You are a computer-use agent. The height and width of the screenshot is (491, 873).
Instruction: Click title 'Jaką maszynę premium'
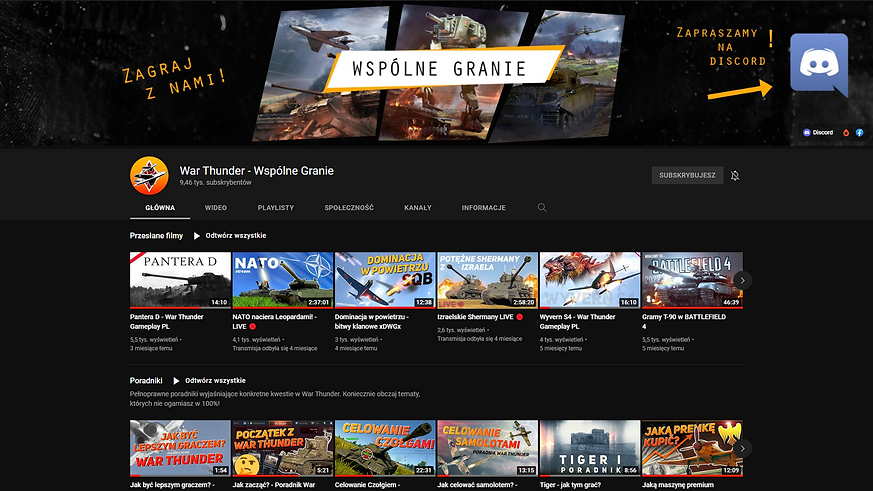pyautogui.click(x=678, y=485)
